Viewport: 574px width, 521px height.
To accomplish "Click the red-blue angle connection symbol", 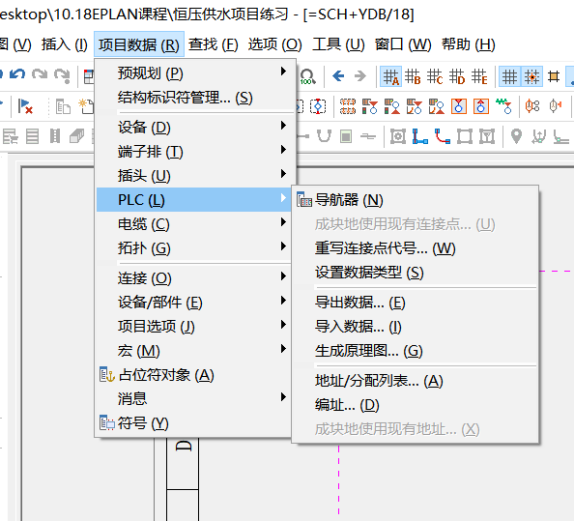I will tap(442, 136).
